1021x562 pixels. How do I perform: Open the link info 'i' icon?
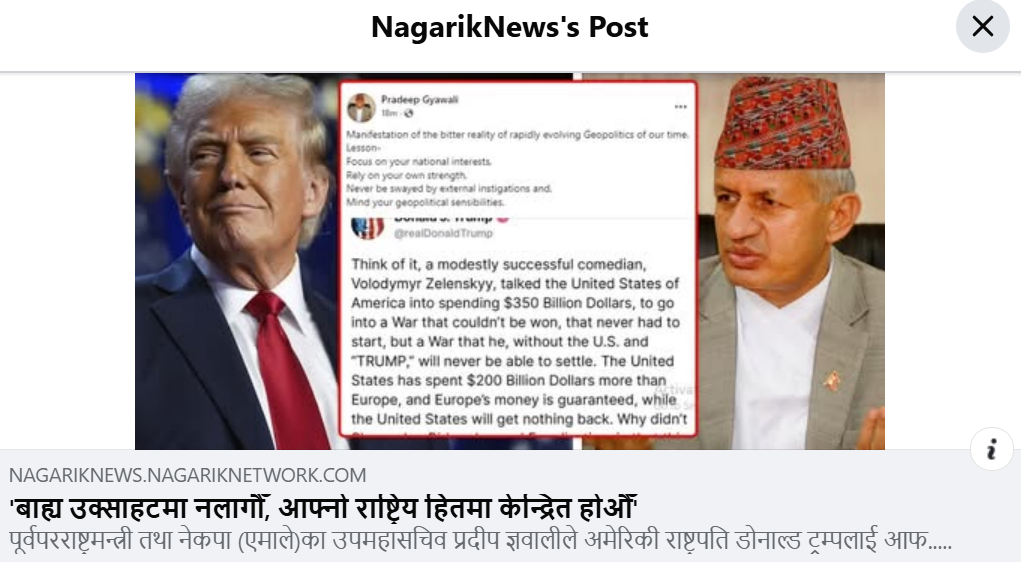pos(992,449)
